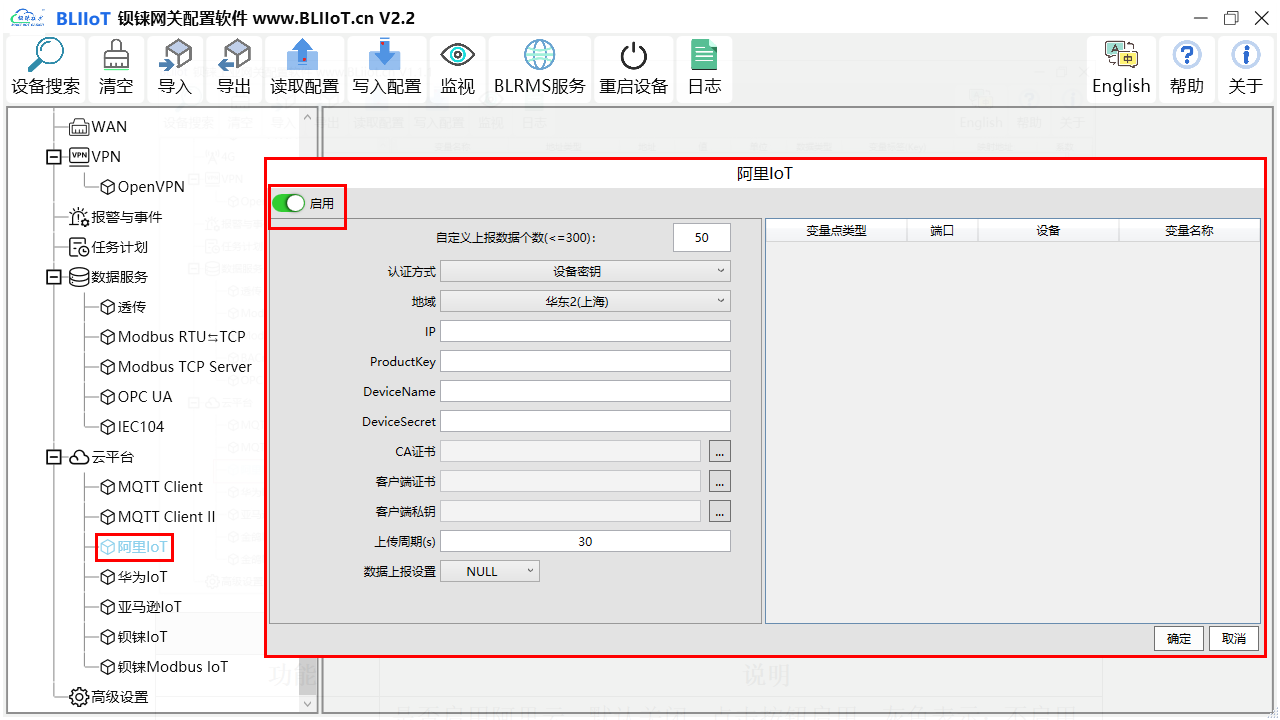1280x720 pixels.
Task: Browse for the CA证书 file
Action: pos(720,452)
